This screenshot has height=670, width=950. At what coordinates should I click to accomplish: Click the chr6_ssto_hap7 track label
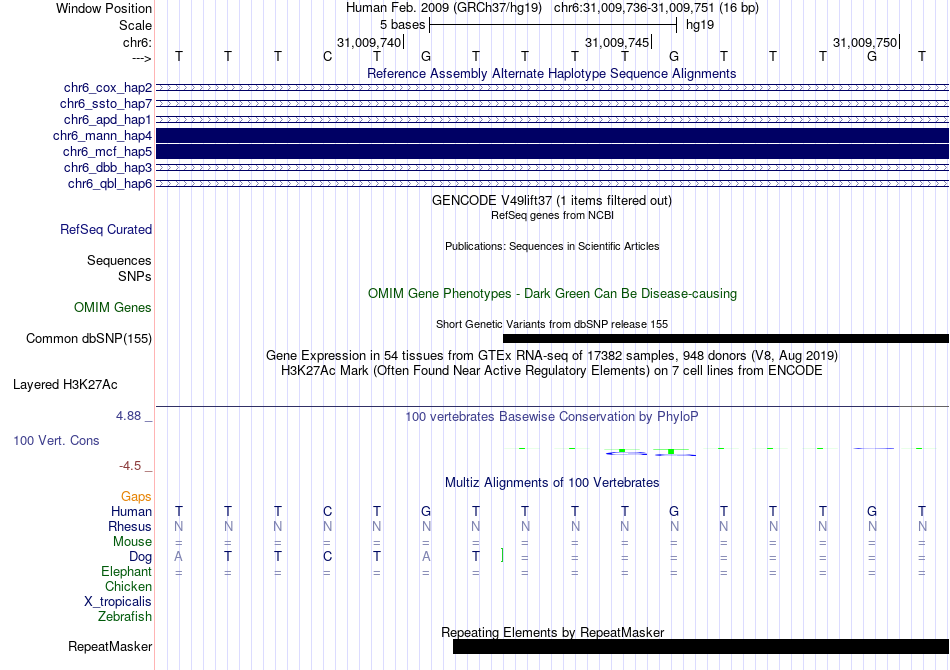pyautogui.click(x=106, y=104)
